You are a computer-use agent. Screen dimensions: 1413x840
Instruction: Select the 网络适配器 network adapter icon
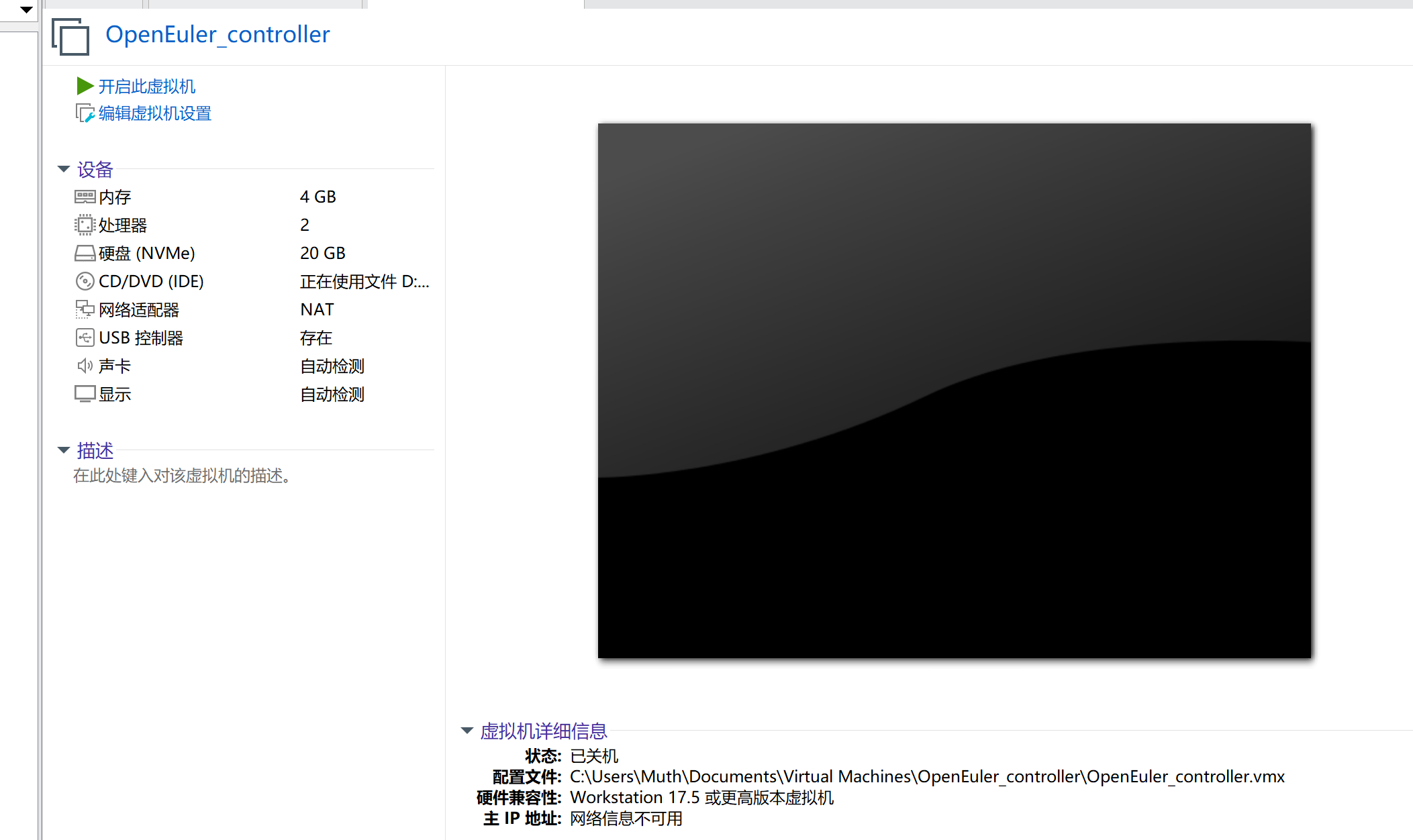pos(85,309)
